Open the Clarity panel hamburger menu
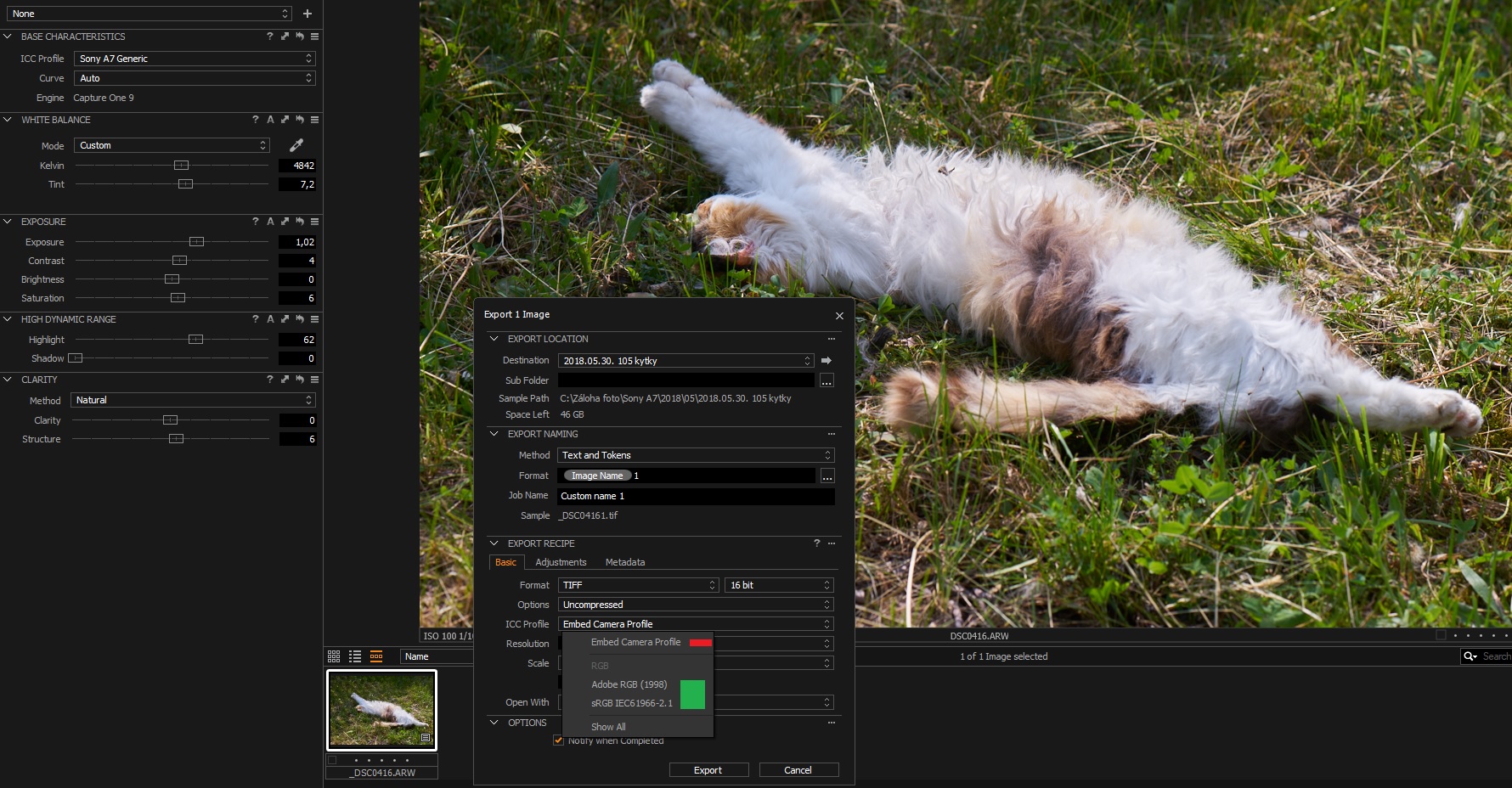 [x=314, y=380]
